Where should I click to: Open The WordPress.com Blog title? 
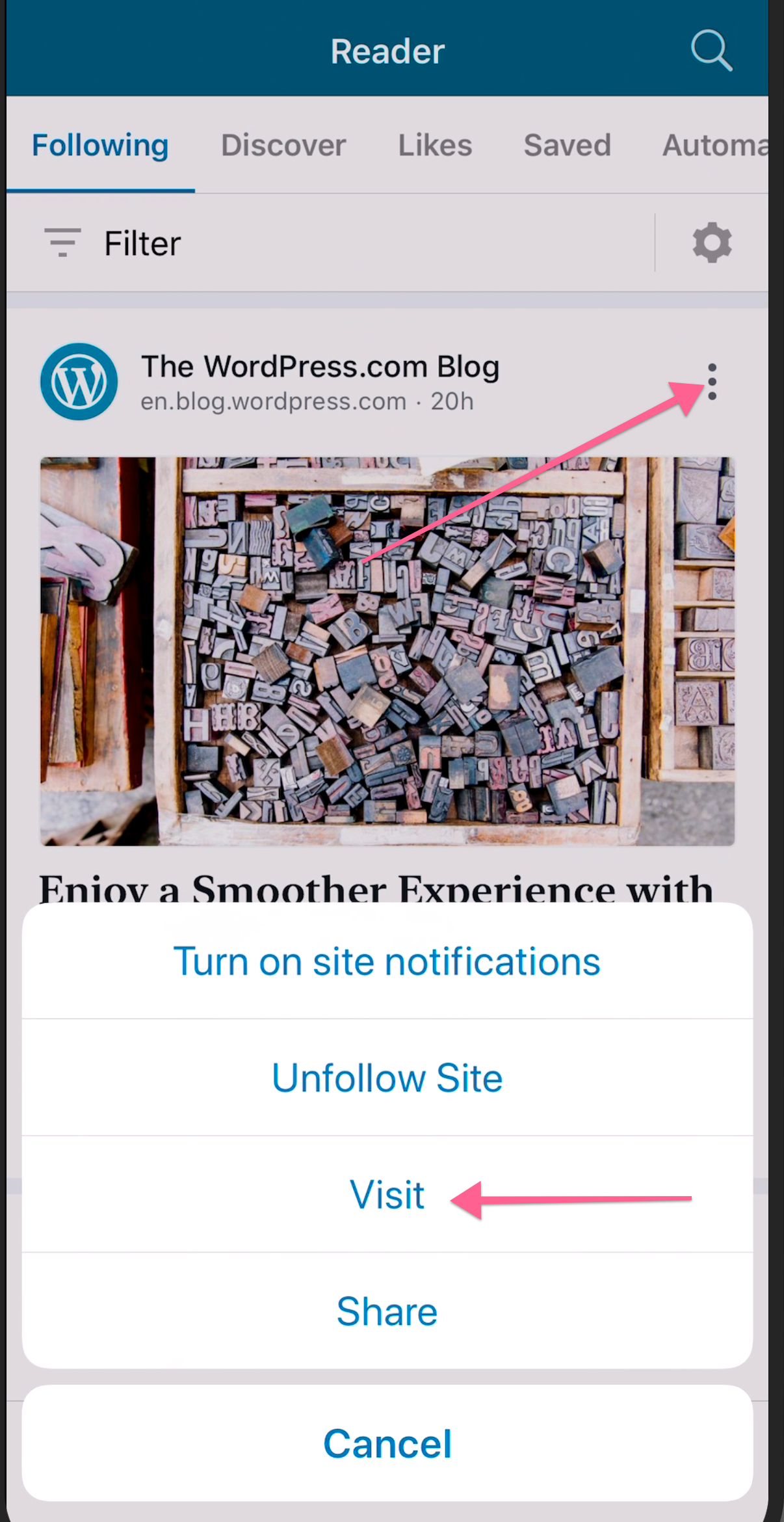coord(320,366)
